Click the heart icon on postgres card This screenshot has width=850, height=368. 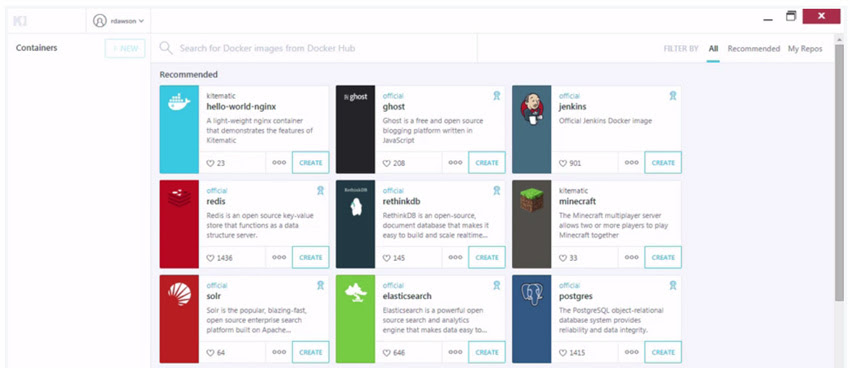point(563,353)
